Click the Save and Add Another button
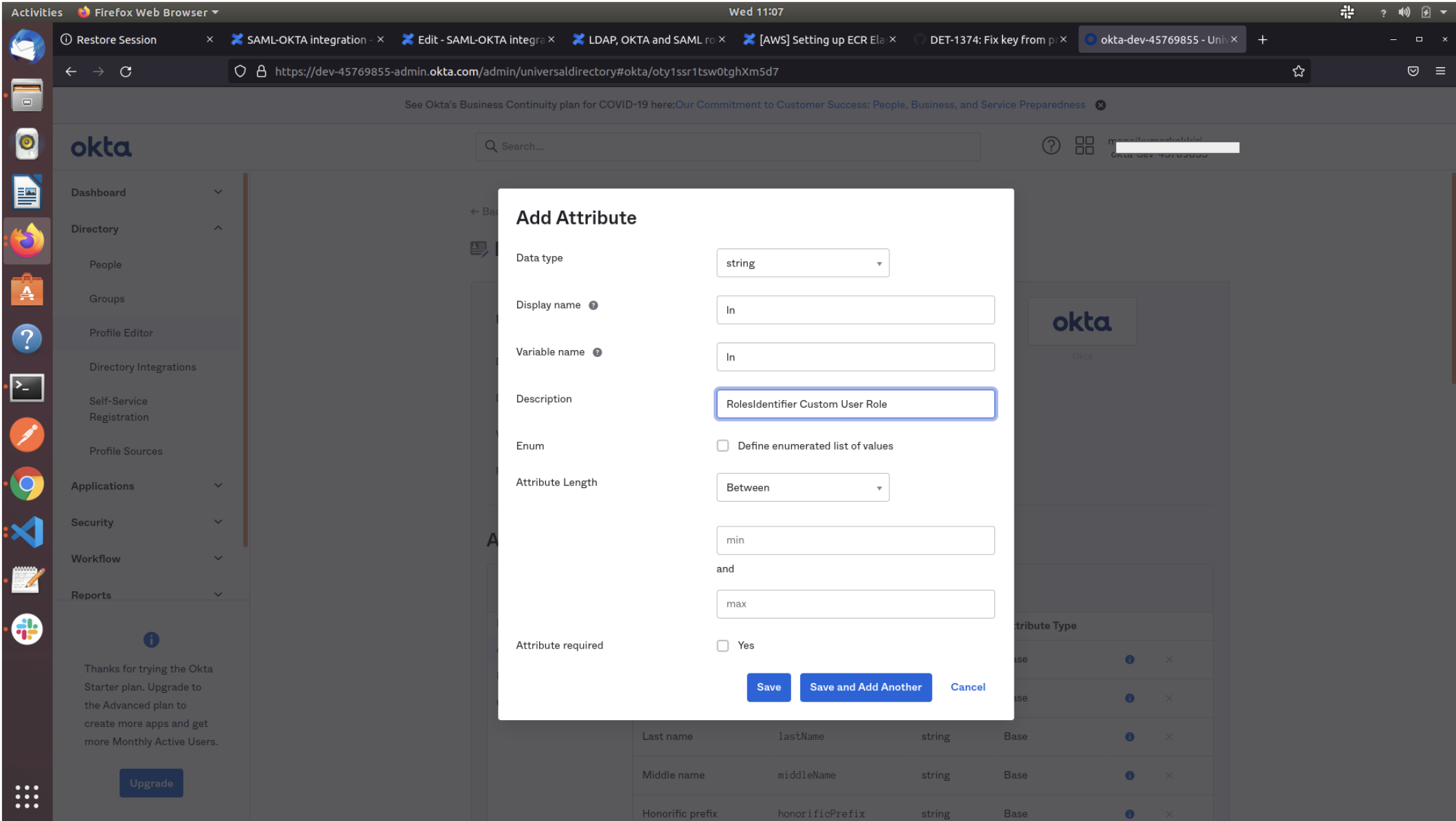Viewport: 1456px width, 821px height. click(865, 687)
